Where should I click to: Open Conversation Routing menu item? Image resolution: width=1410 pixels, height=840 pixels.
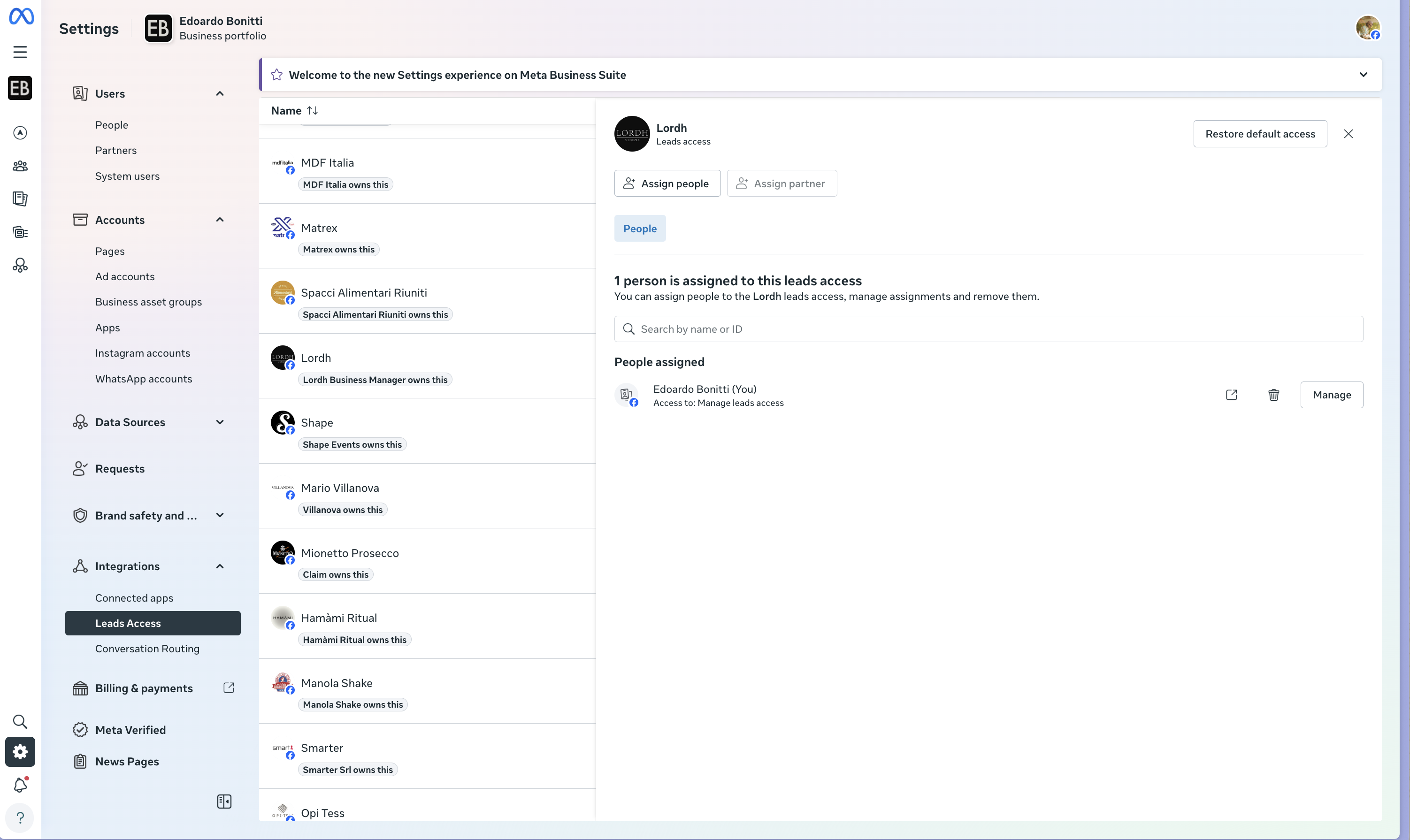pos(147,649)
